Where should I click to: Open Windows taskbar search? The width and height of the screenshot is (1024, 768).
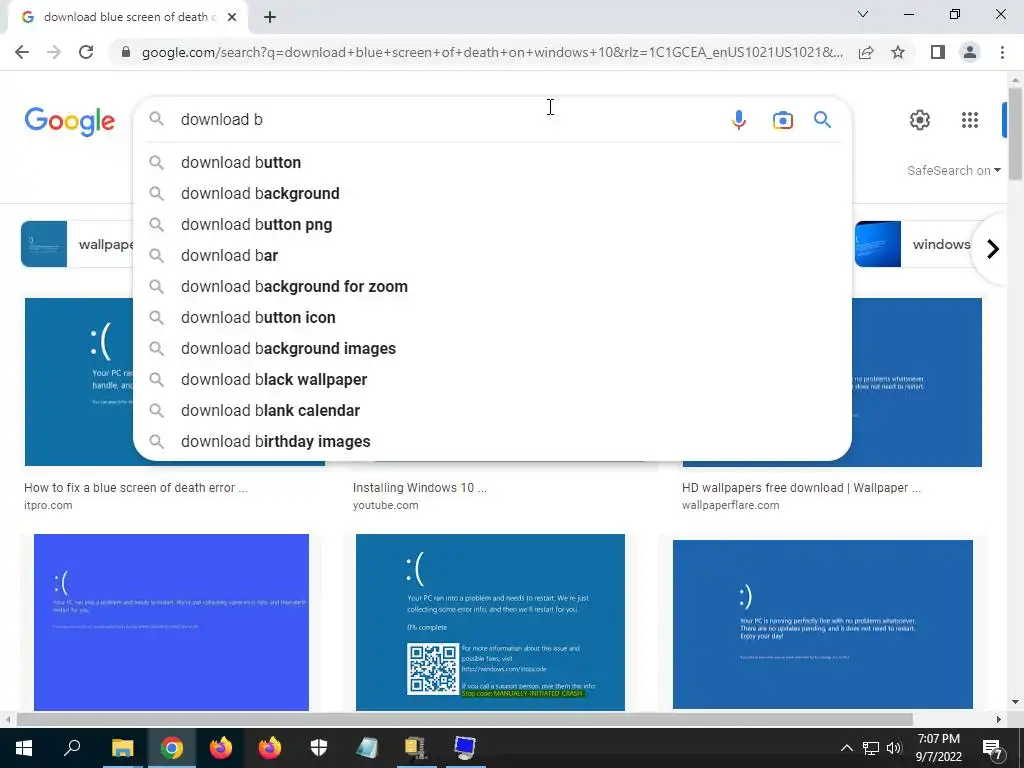click(72, 748)
